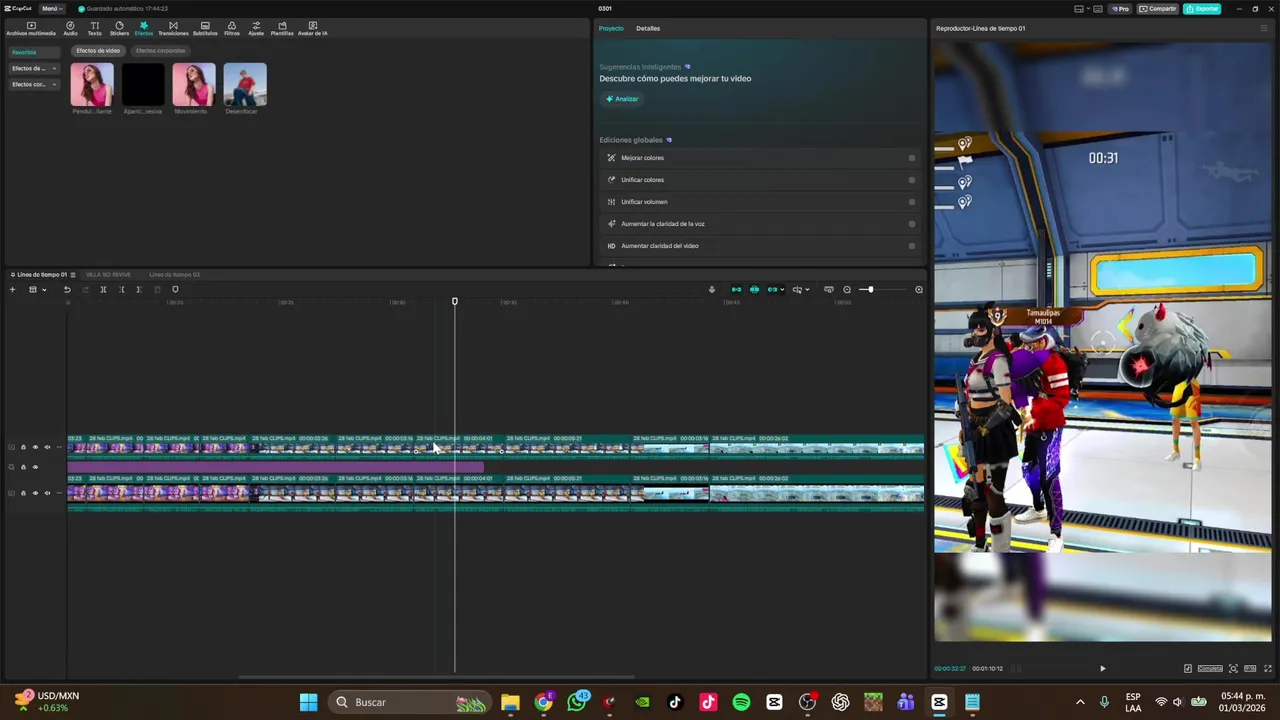
Task: Open VILLA NO REVIVE timeline tab
Action: click(108, 274)
